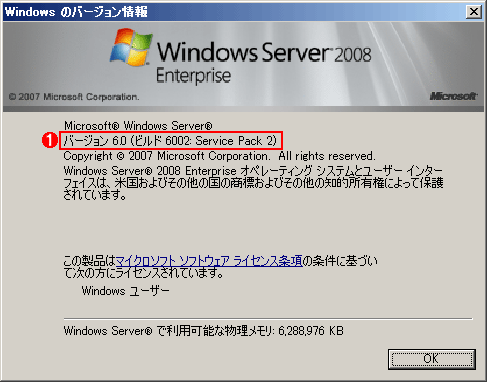Viewport: 487px width, 382px height.
Task: Click the Microsoft logo in banner
Action: pyautogui.click(x=453, y=96)
